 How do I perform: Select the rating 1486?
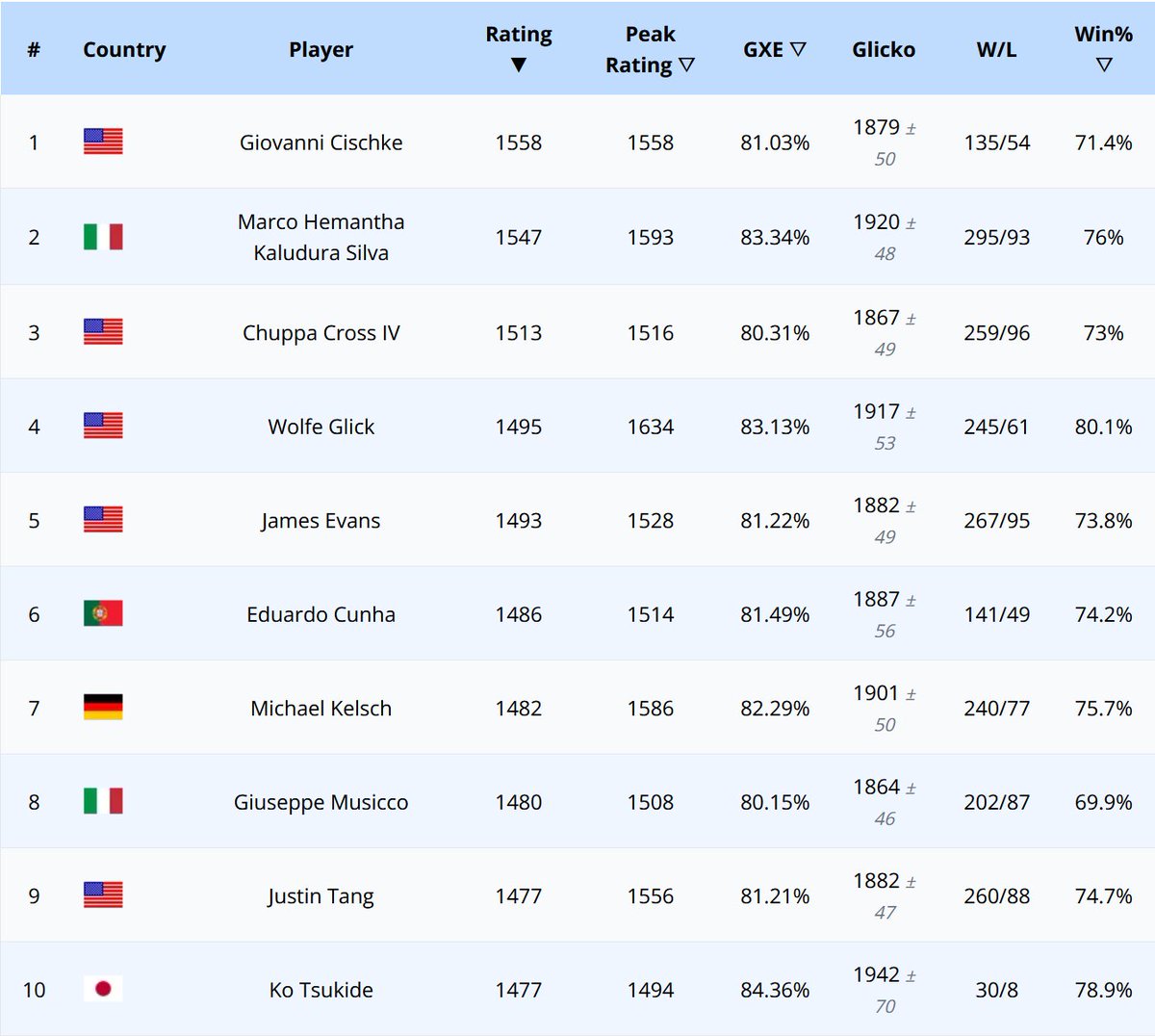tap(519, 614)
